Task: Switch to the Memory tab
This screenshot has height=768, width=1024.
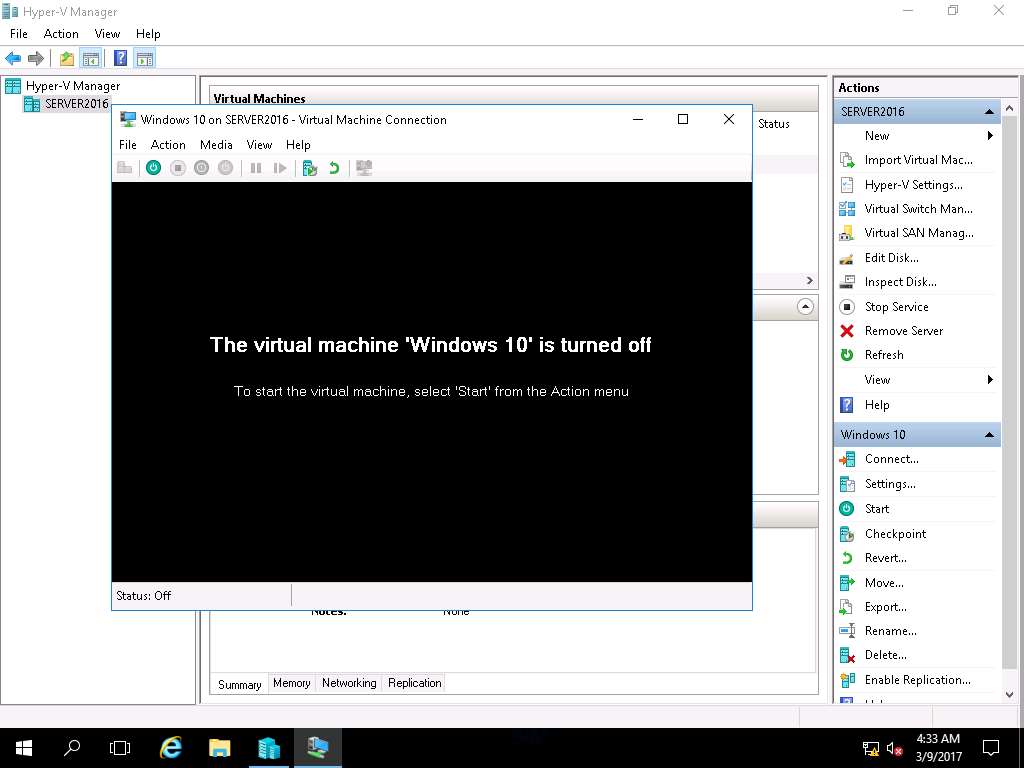Action: (291, 683)
